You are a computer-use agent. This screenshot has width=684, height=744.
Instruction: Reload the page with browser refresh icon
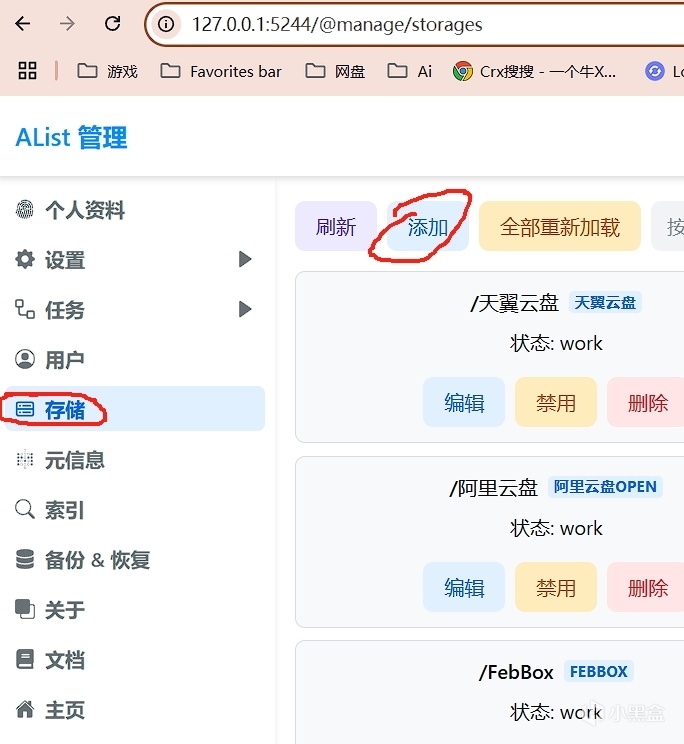pyautogui.click(x=113, y=24)
